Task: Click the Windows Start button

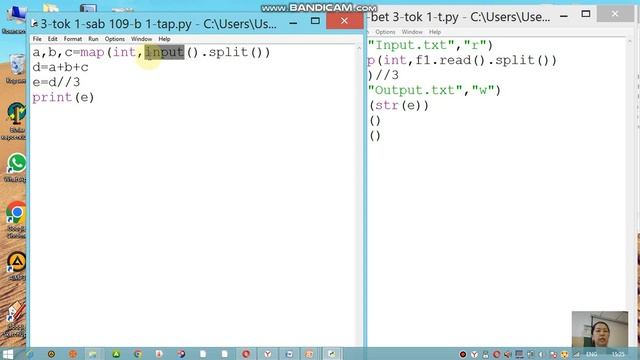Action: point(8,354)
